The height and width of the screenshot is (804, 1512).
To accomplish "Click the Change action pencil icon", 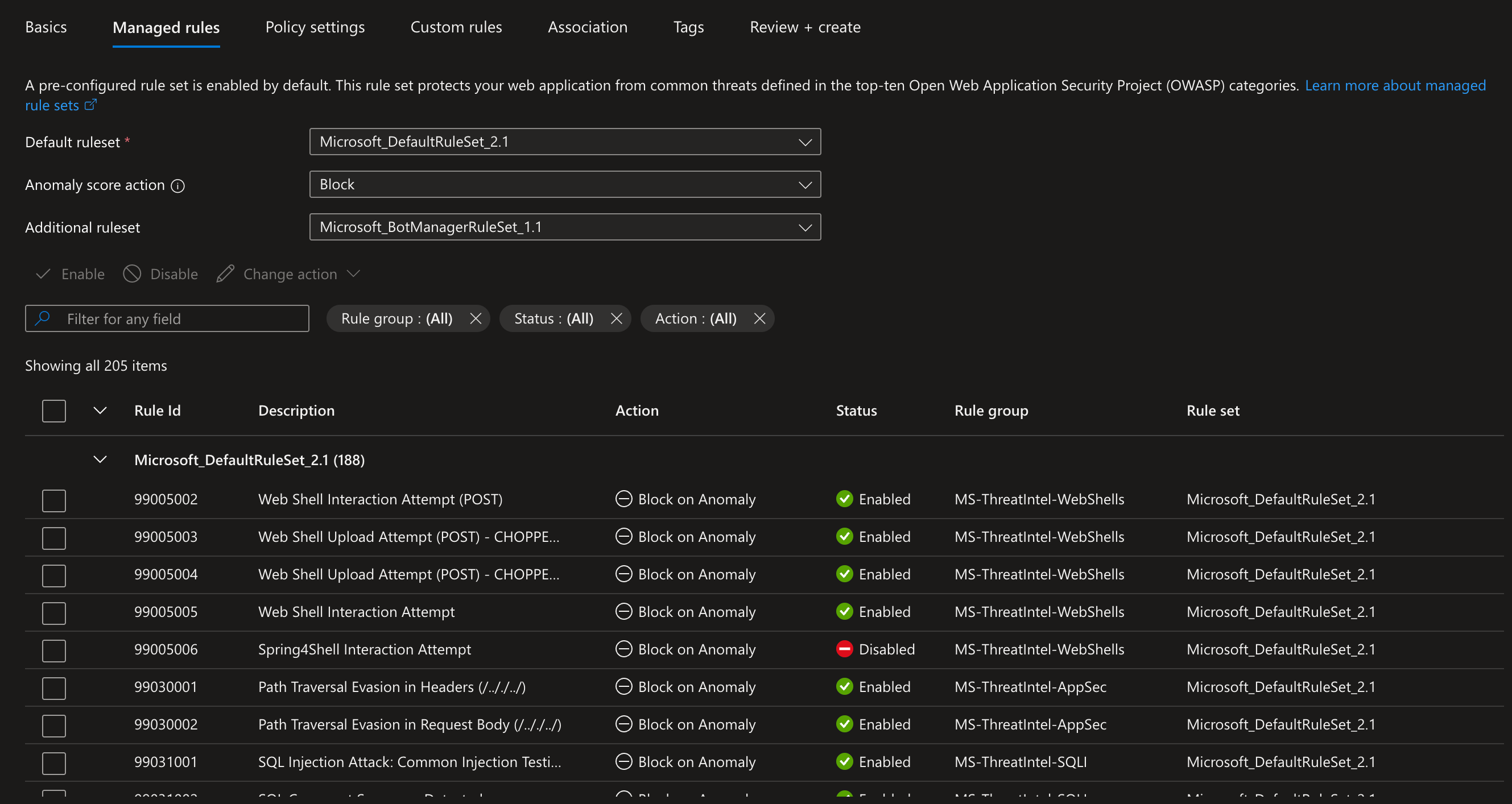I will click(225, 274).
